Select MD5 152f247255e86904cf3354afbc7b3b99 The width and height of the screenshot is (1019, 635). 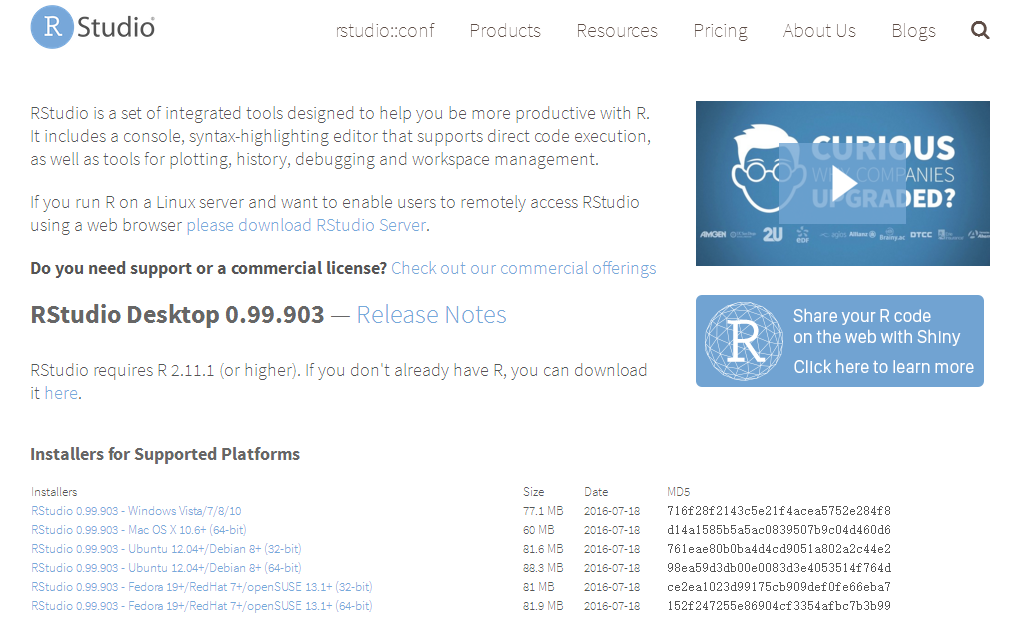(779, 605)
